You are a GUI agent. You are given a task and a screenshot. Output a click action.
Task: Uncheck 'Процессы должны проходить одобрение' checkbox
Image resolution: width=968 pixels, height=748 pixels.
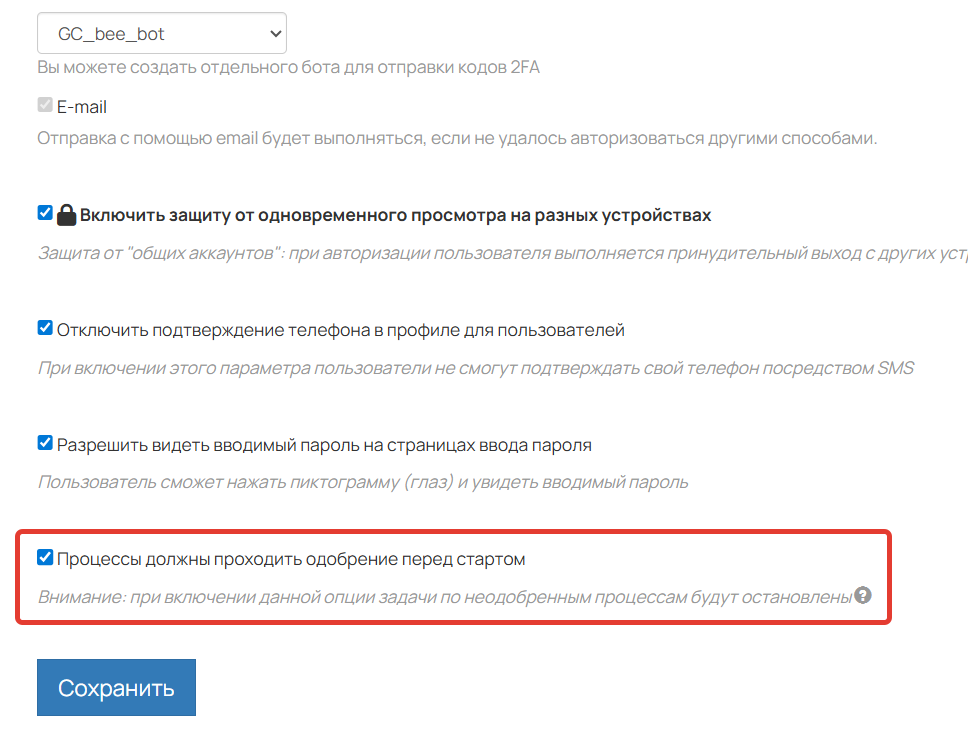click(x=45, y=557)
